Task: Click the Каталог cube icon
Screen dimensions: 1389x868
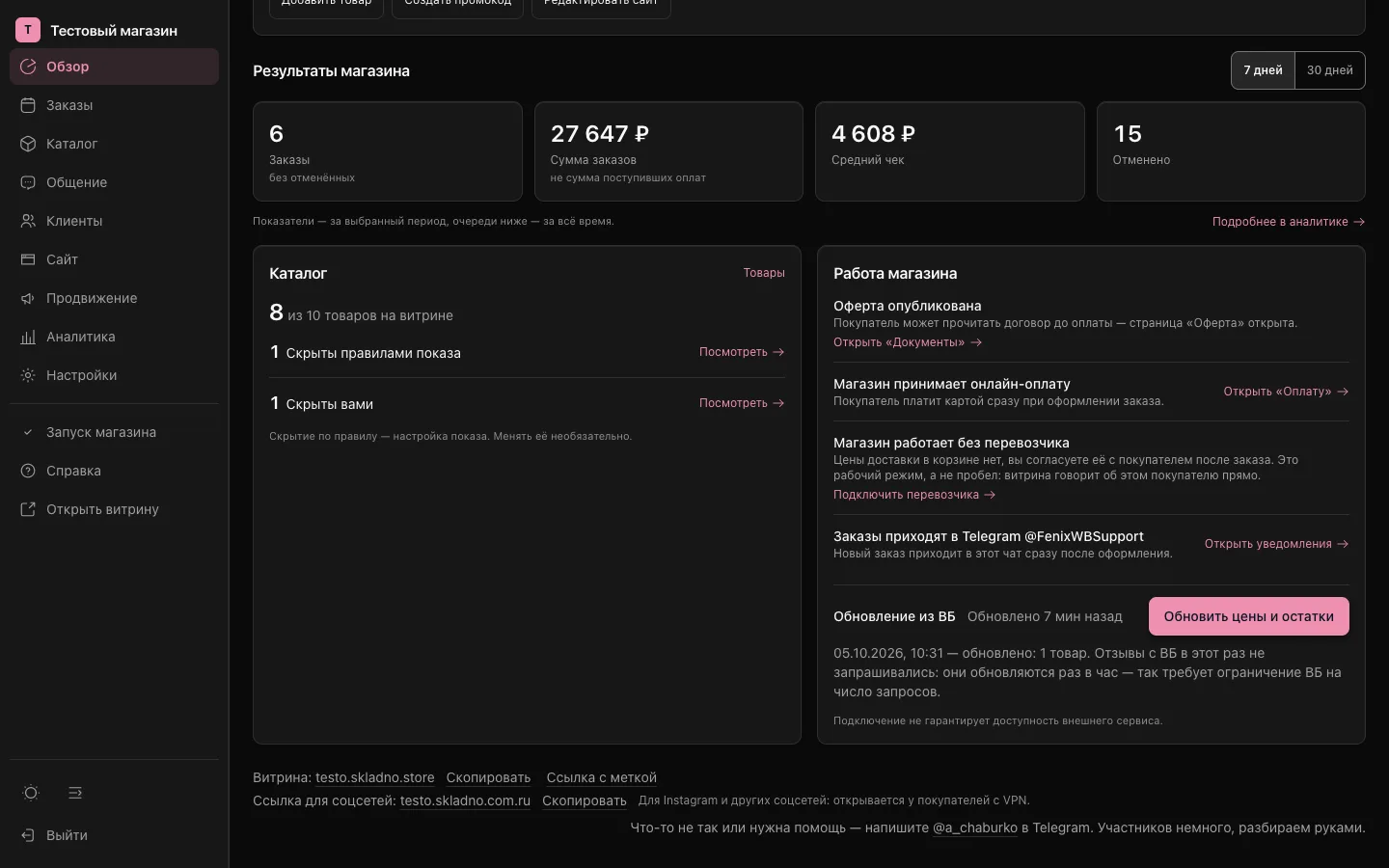Action: click(x=28, y=144)
